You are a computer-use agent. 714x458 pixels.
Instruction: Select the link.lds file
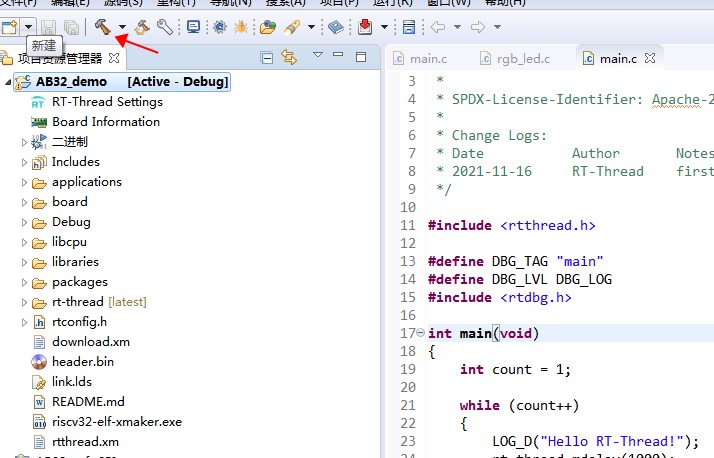[x=72, y=382]
